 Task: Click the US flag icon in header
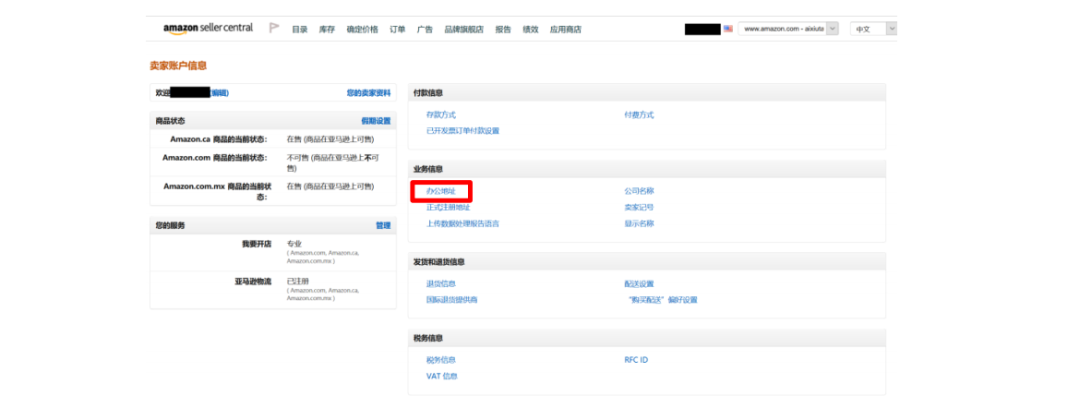tap(728, 29)
